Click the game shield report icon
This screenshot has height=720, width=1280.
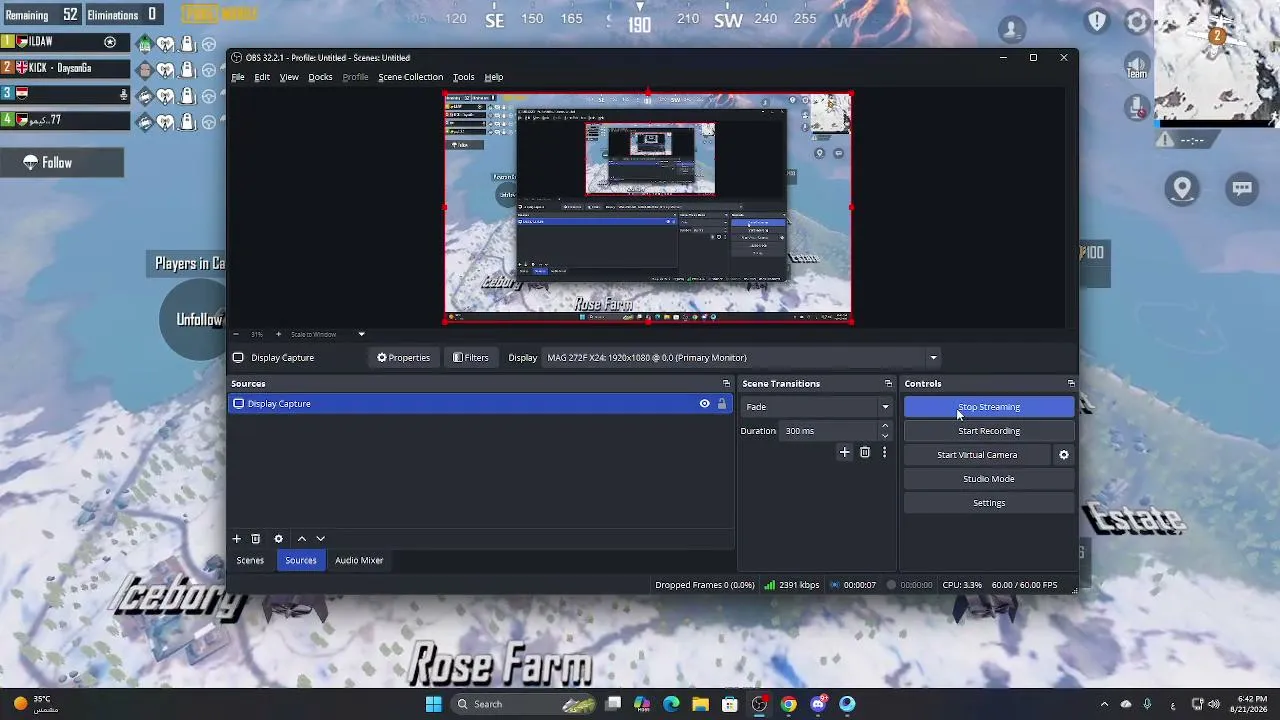point(1098,22)
